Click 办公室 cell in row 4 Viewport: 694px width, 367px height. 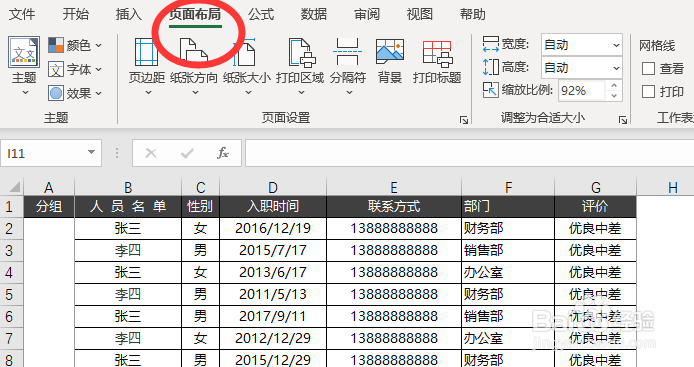click(508, 272)
